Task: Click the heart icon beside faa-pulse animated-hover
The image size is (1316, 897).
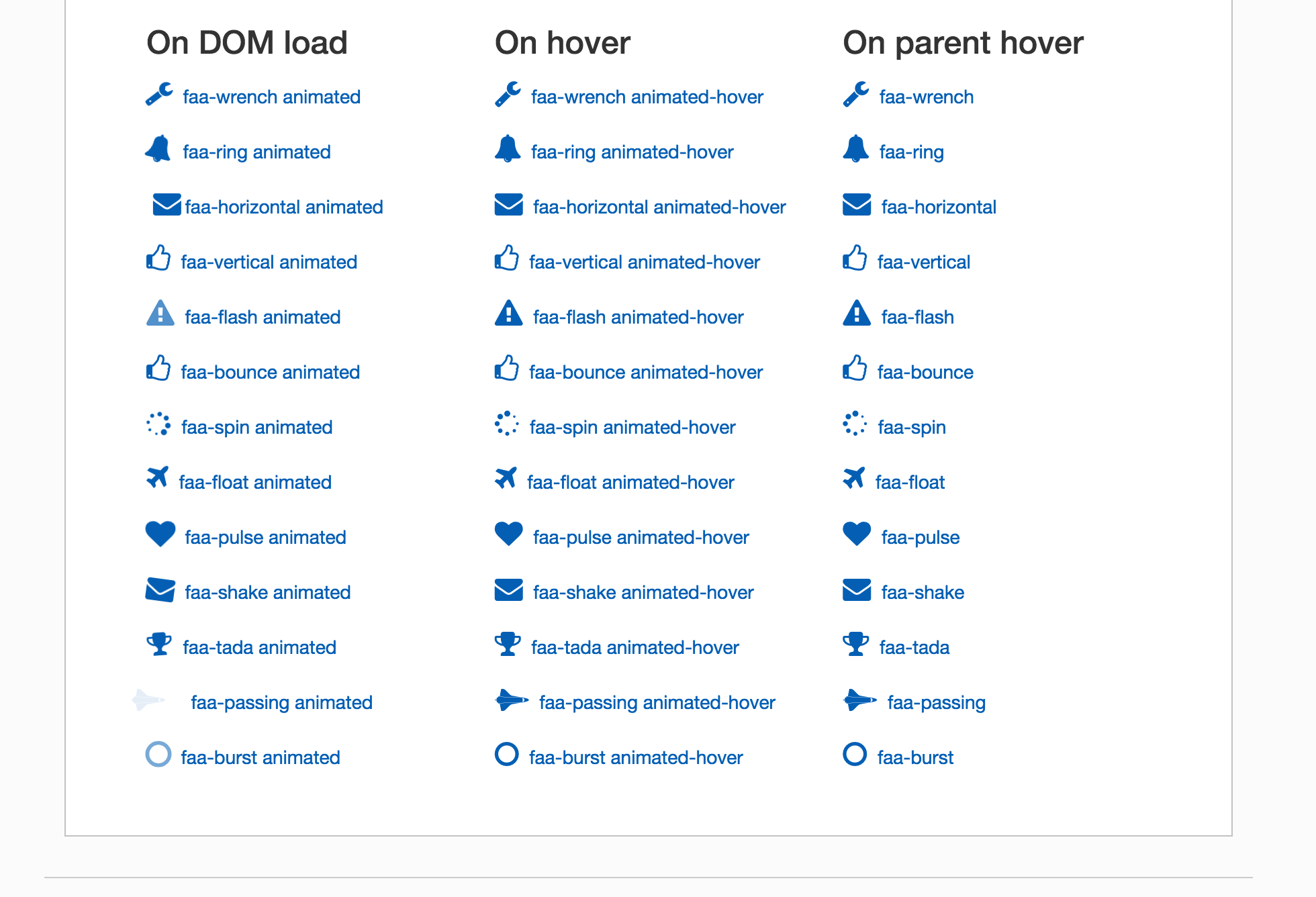Action: [508, 534]
